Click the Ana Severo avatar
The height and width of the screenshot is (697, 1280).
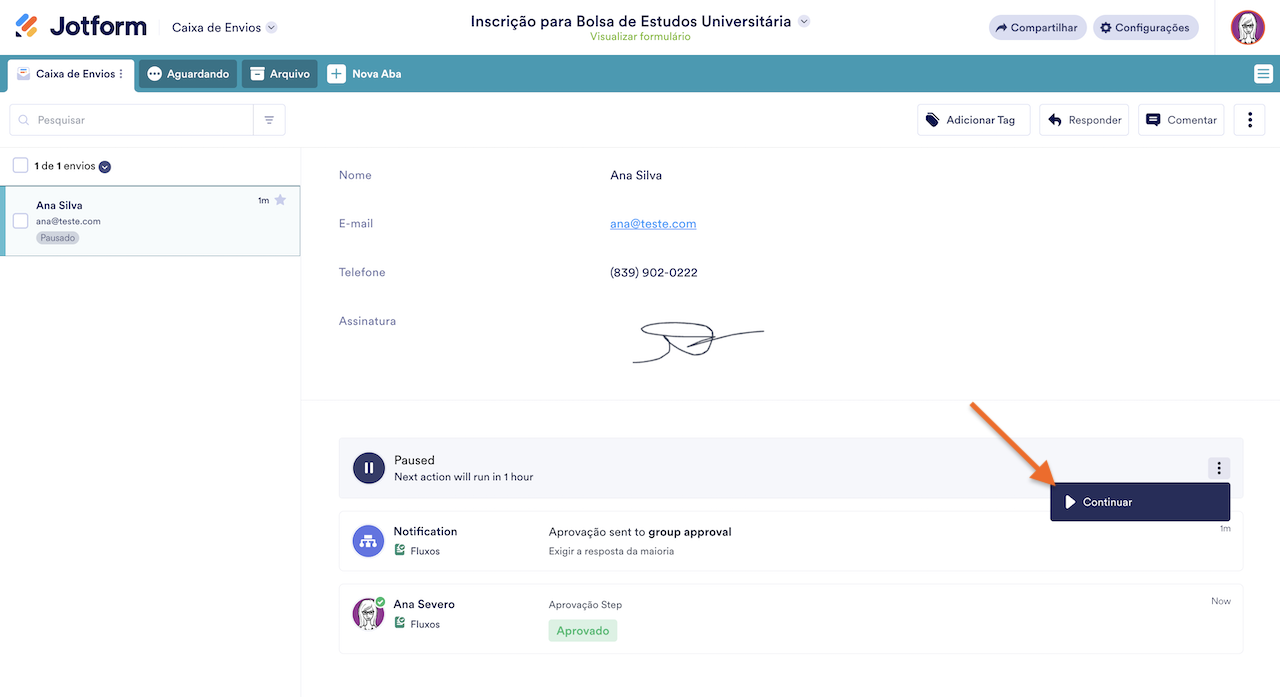pos(369,613)
